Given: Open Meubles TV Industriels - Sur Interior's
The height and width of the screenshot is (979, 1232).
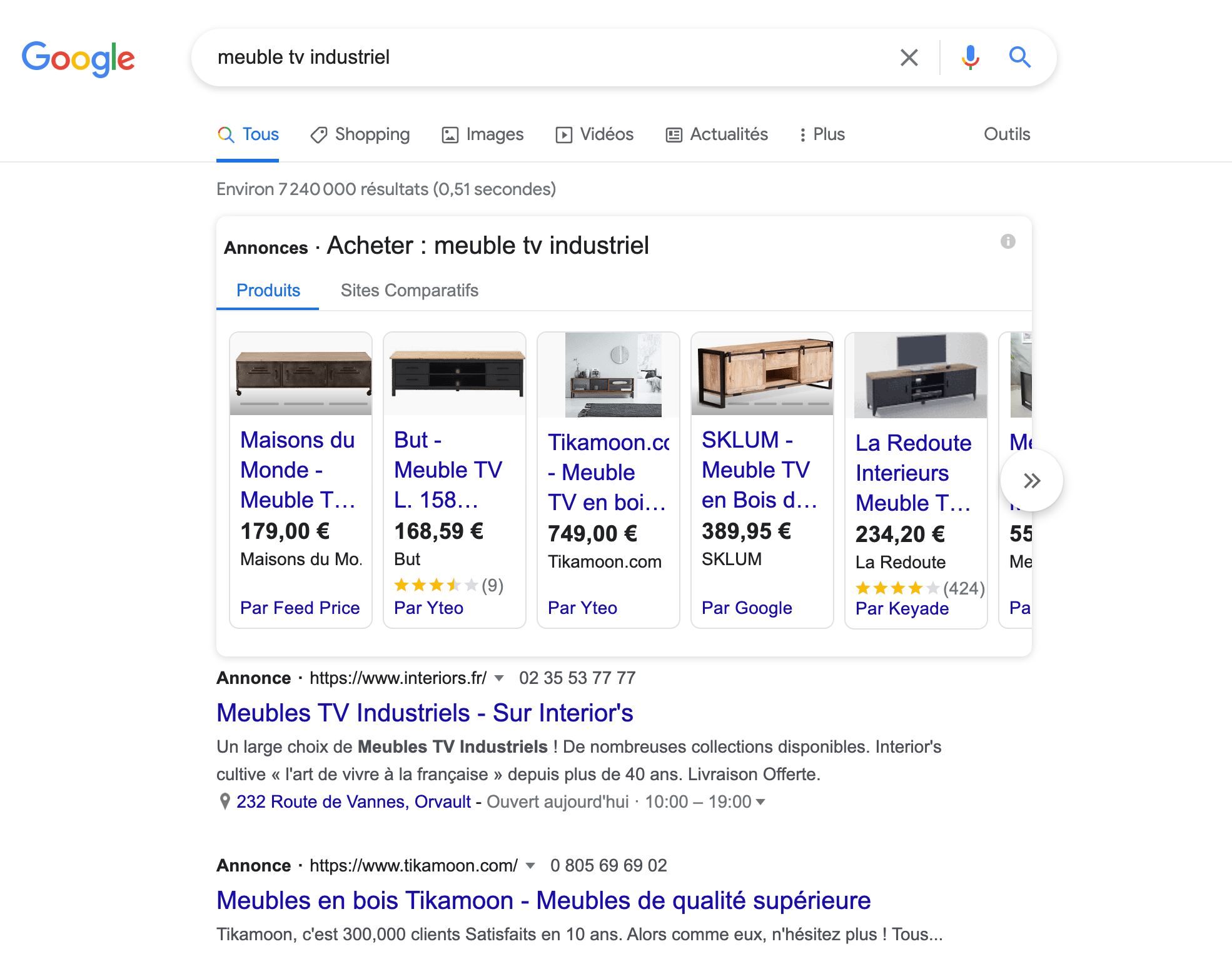Looking at the screenshot, I should (425, 713).
